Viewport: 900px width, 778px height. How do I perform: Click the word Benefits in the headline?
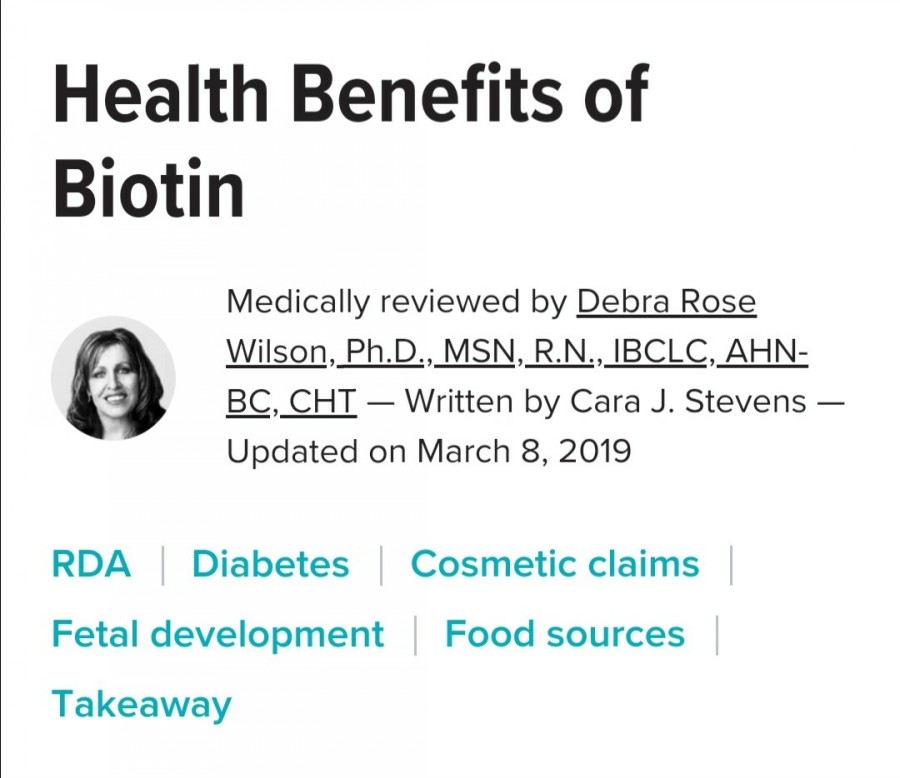coord(427,94)
